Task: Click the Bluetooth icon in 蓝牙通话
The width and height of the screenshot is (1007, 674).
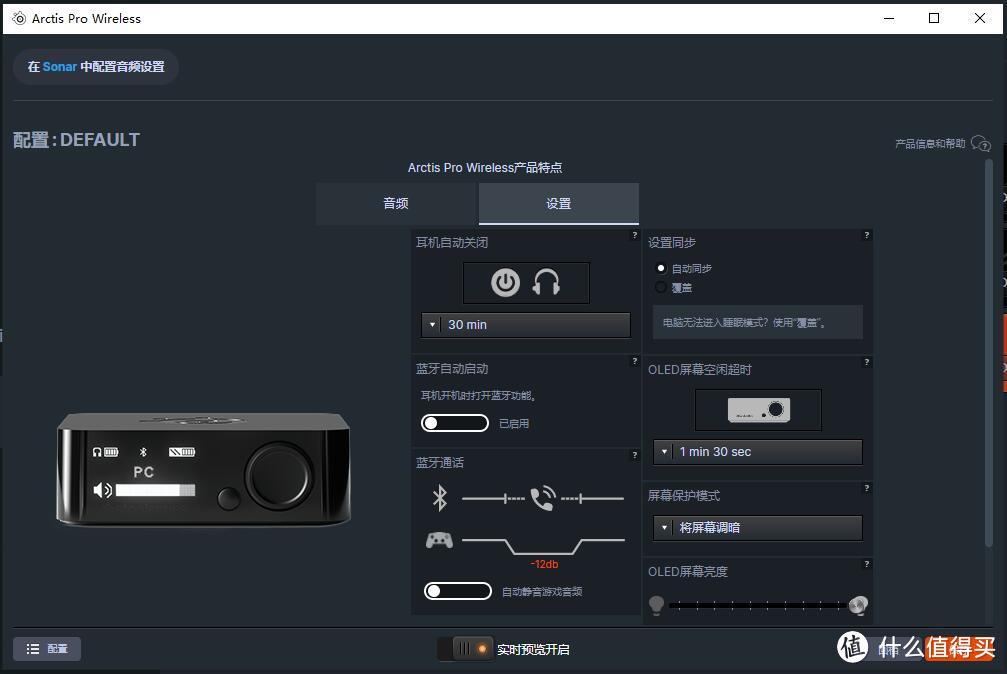Action: pyautogui.click(x=440, y=498)
